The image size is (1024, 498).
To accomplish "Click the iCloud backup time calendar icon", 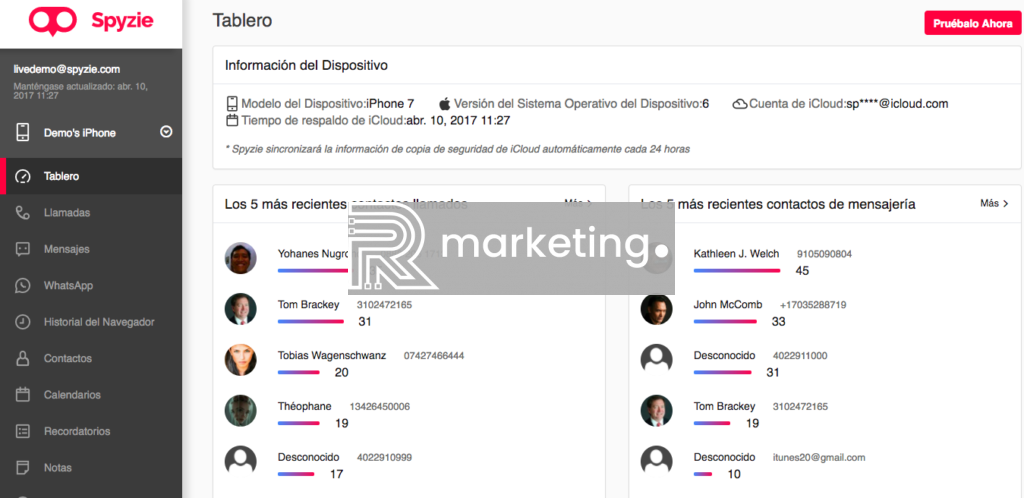I will coord(232,120).
